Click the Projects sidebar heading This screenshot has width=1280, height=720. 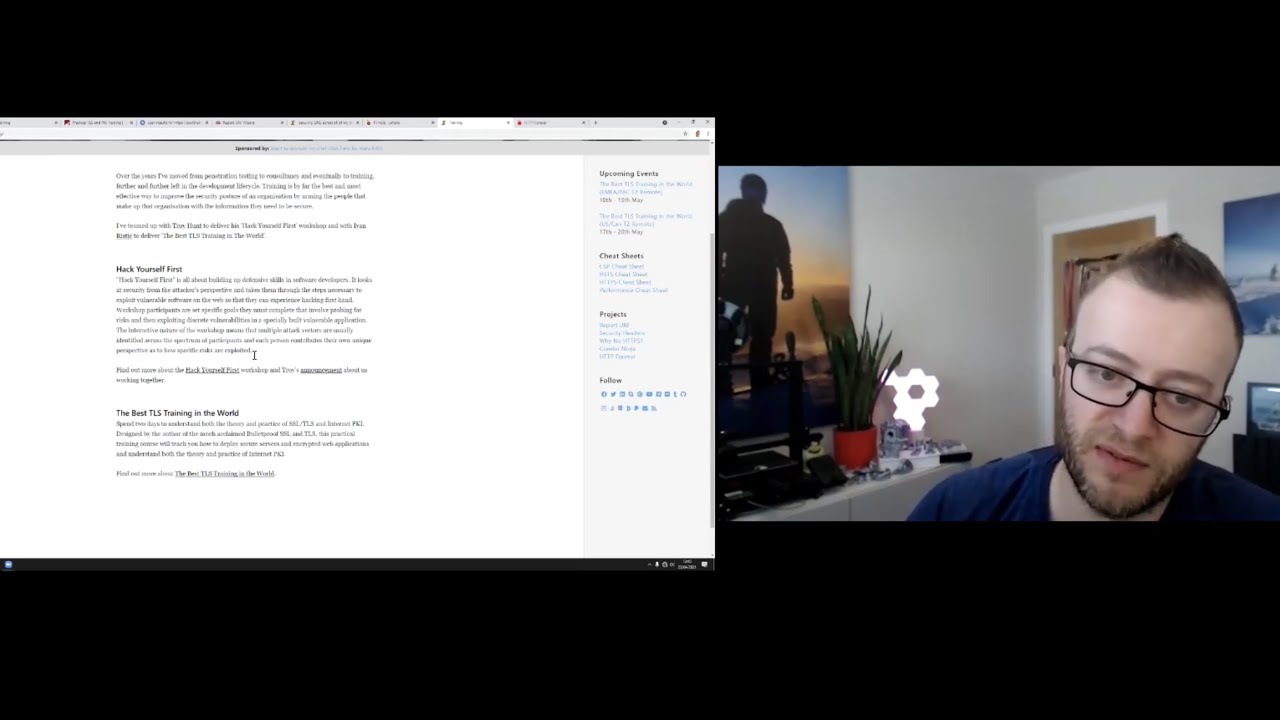click(613, 314)
